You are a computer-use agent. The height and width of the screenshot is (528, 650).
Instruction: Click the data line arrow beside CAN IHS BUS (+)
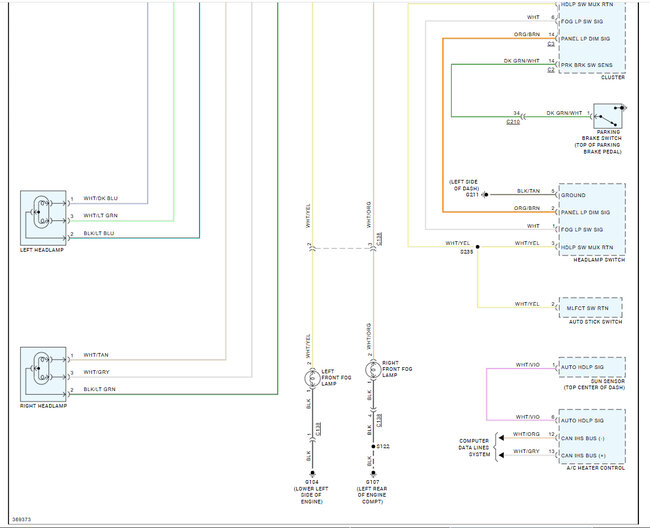[501, 455]
